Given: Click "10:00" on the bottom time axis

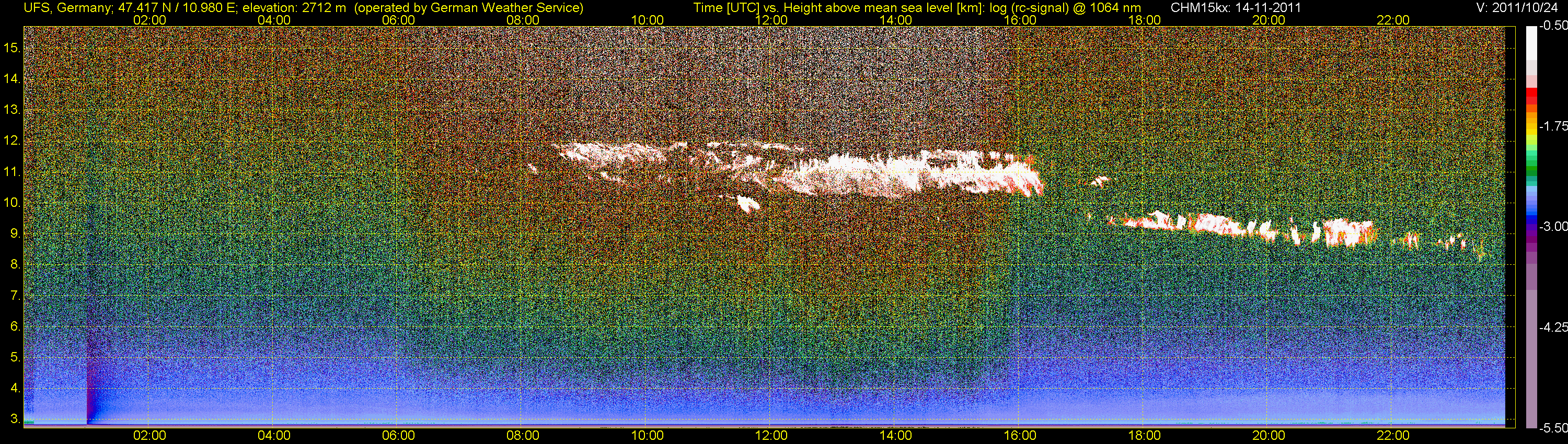Looking at the screenshot, I should coord(647,436).
